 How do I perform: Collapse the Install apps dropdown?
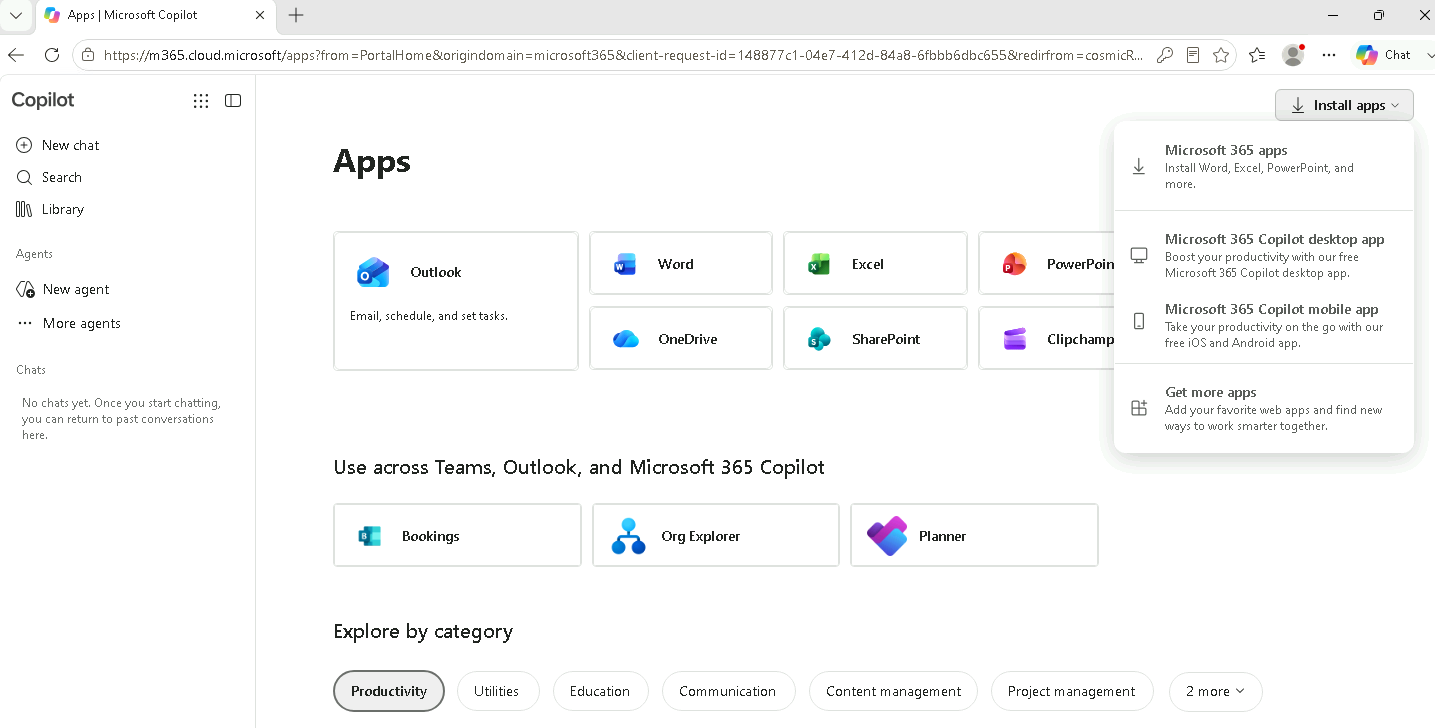click(1344, 105)
